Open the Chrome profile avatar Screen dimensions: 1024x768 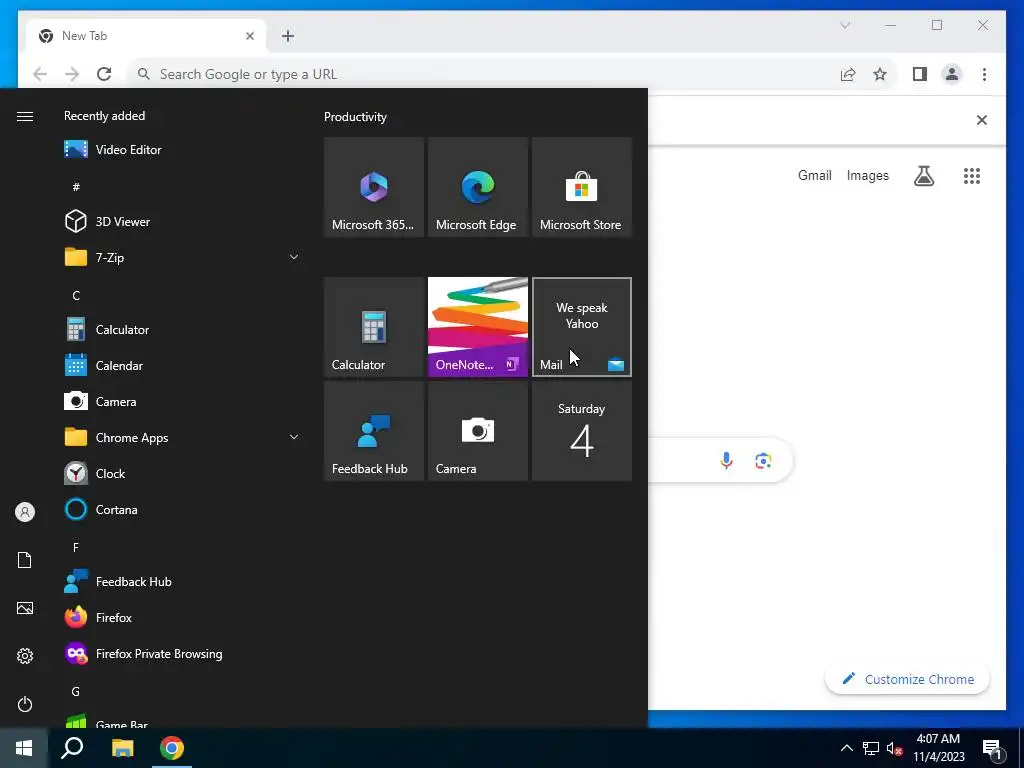(x=952, y=74)
